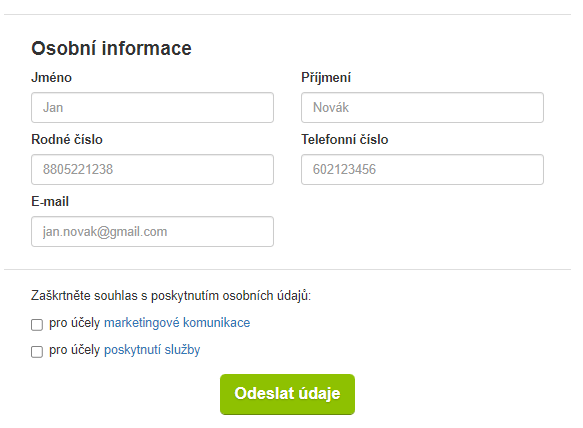Click the Jméno input field
Image resolution: width=583 pixels, height=428 pixels.
152,107
